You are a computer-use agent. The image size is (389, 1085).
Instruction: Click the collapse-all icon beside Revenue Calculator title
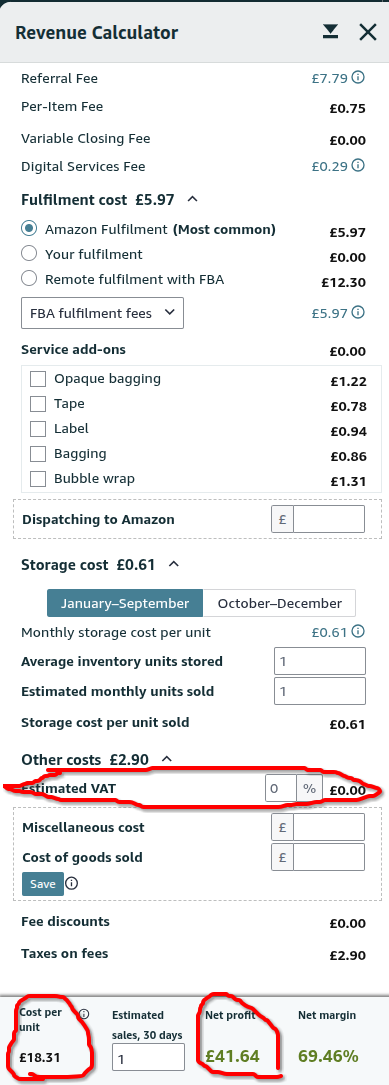pos(331,32)
